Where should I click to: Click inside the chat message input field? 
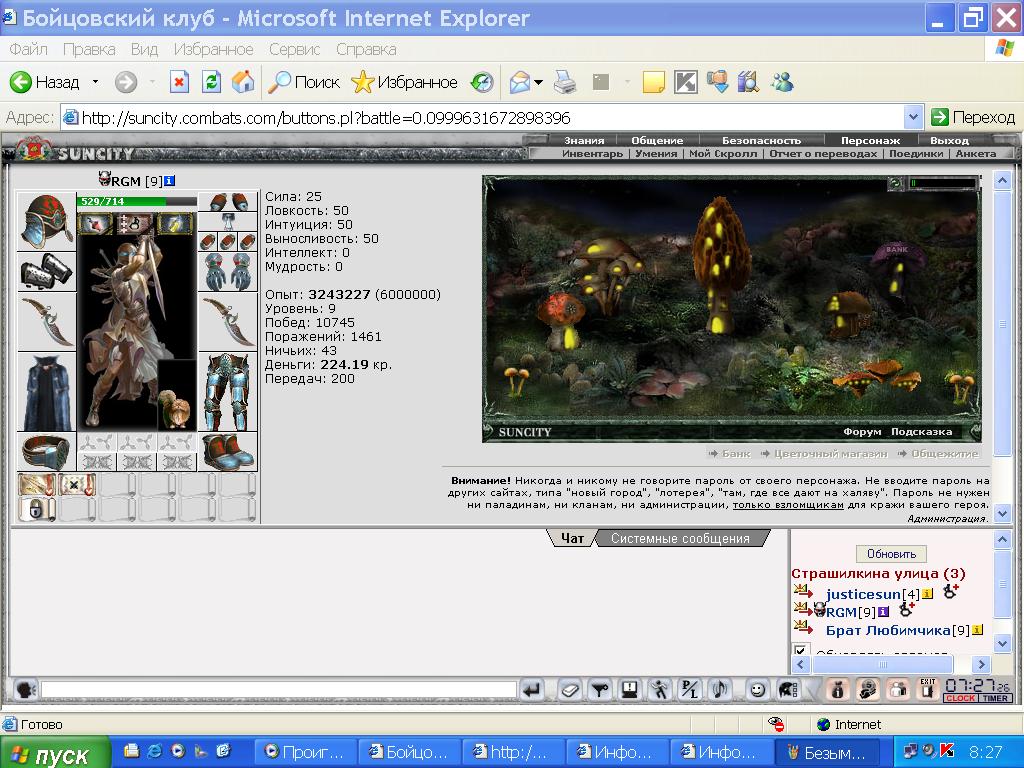point(279,690)
